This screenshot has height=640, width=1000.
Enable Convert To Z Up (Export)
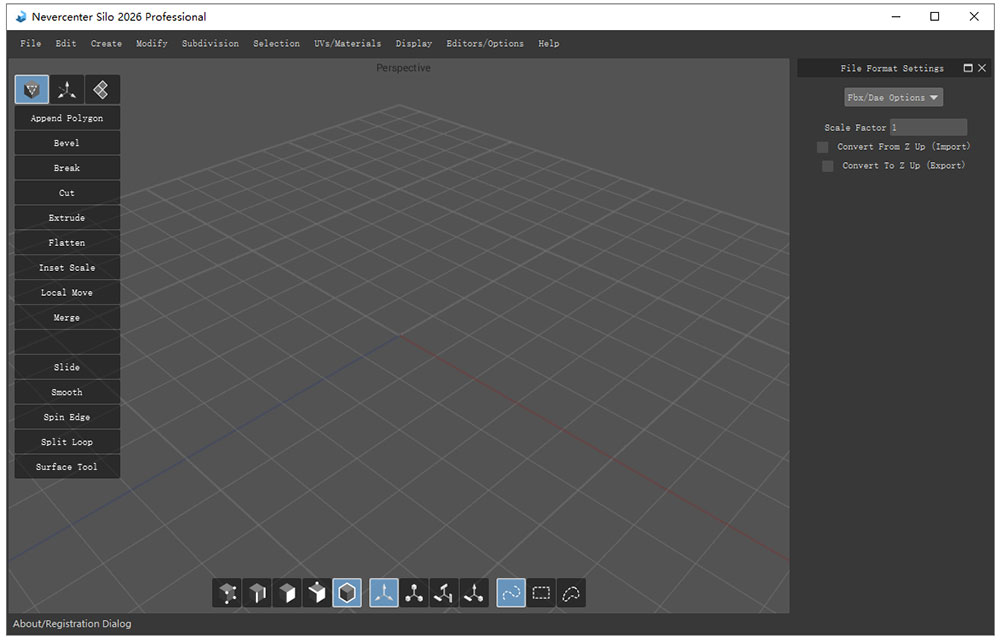tap(828, 166)
